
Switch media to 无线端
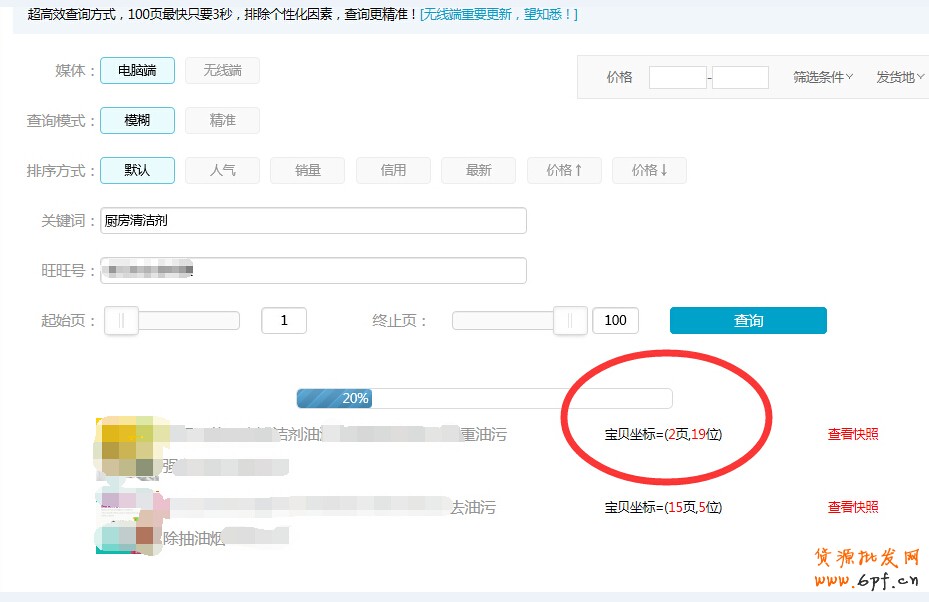222,70
